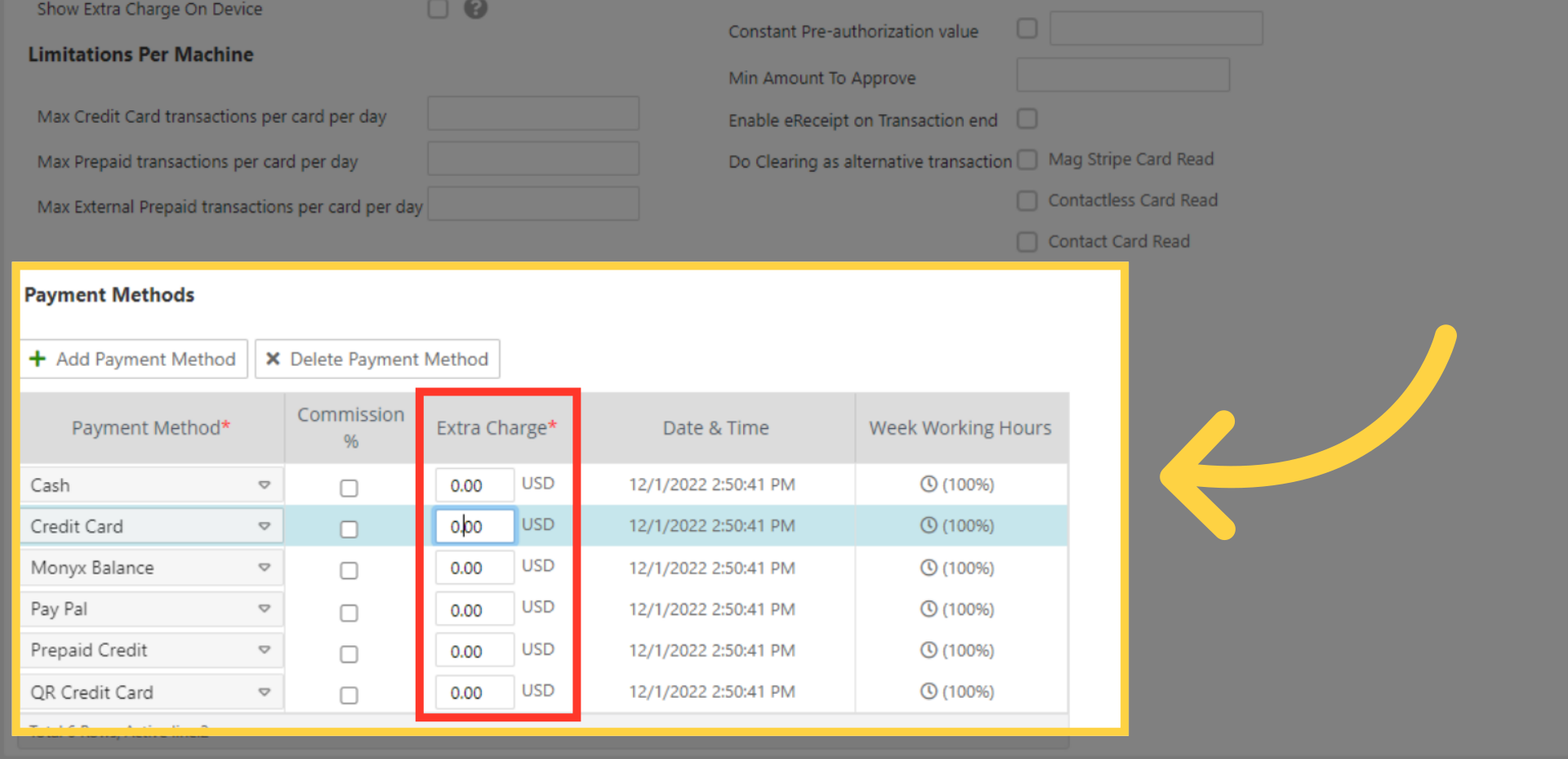Viewport: 1568px width, 759px height.
Task: Click Max Credit Card transactions per day field
Action: 533,114
